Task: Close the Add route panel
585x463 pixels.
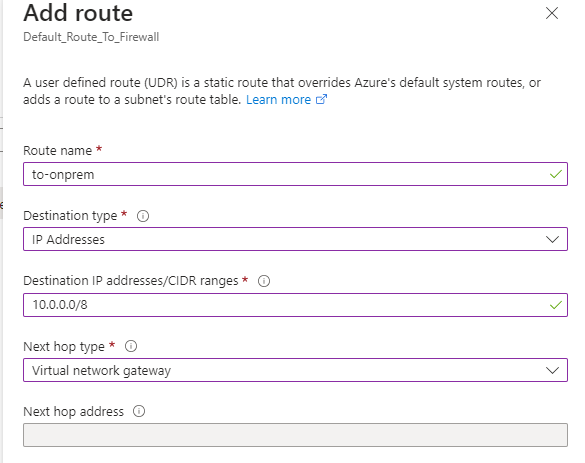Action: [551, 13]
